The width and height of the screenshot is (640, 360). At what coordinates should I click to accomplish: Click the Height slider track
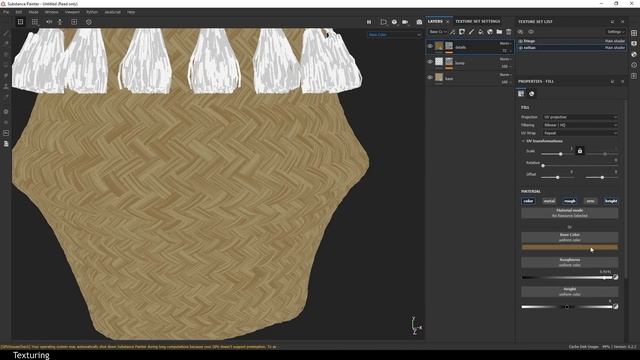pos(567,307)
